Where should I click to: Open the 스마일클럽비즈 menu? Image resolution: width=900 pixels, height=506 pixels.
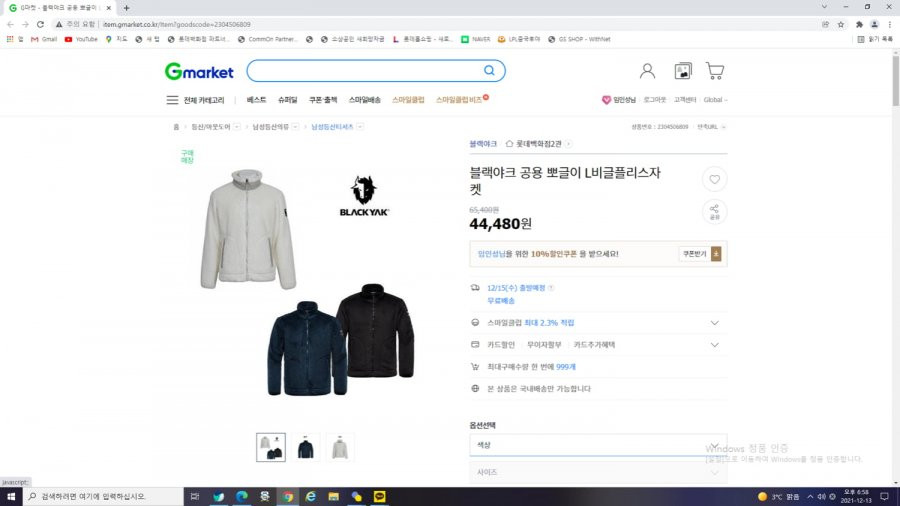click(459, 100)
